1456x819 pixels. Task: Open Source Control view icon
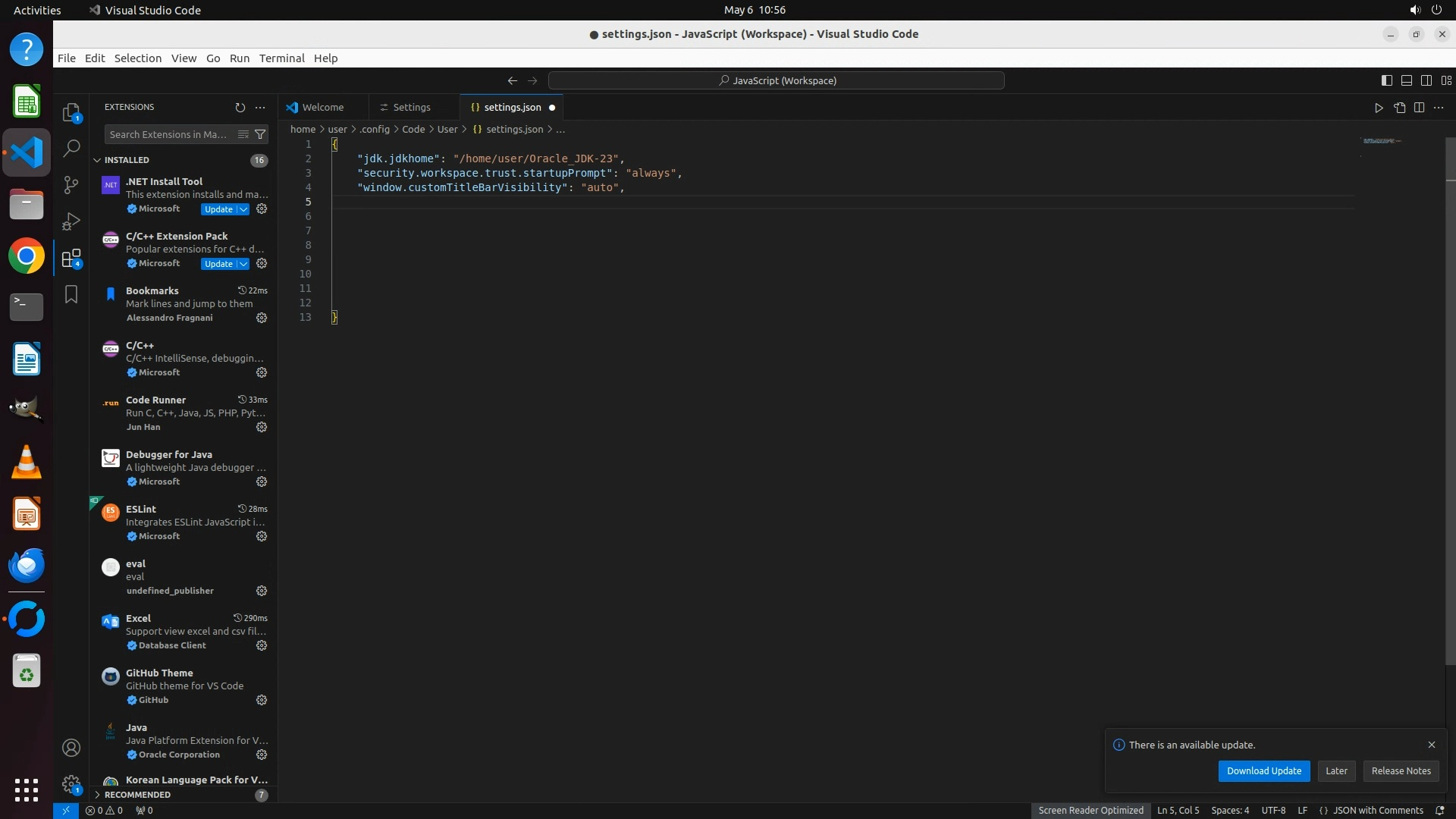click(71, 185)
